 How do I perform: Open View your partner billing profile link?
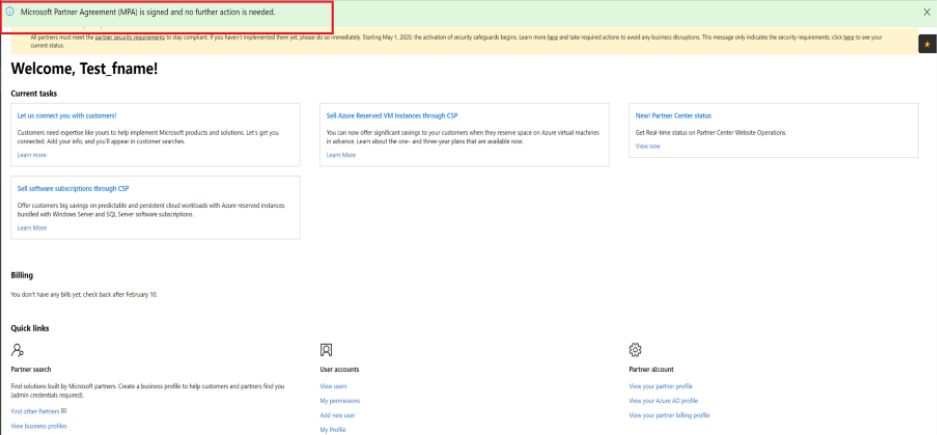[x=669, y=415]
